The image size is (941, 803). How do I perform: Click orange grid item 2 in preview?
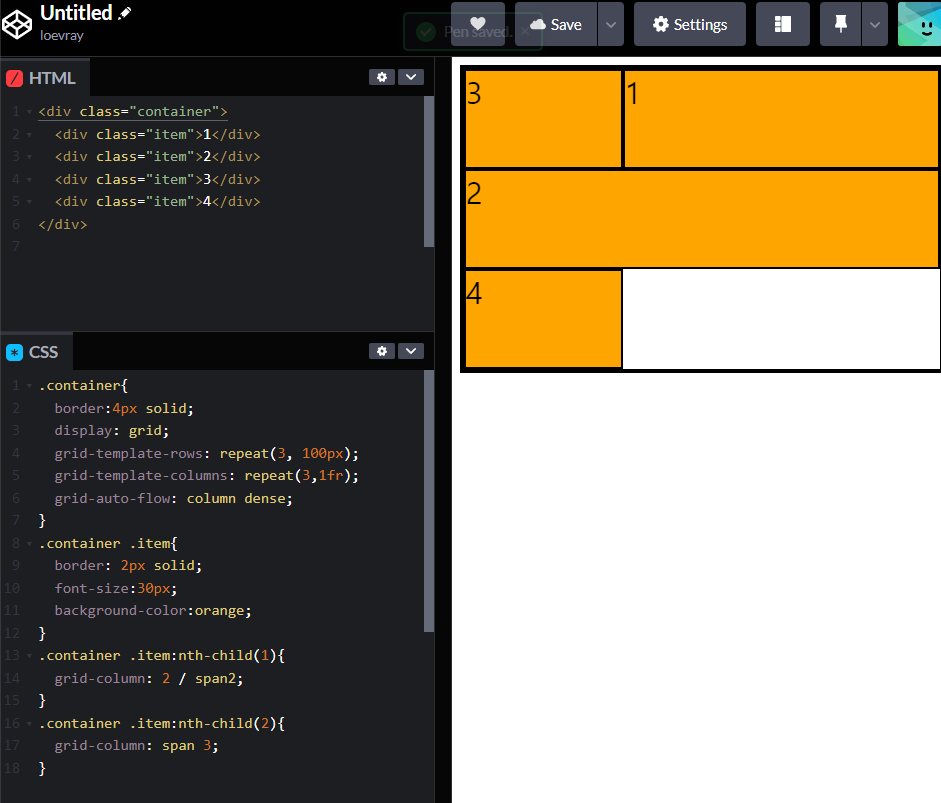pyautogui.click(x=702, y=219)
